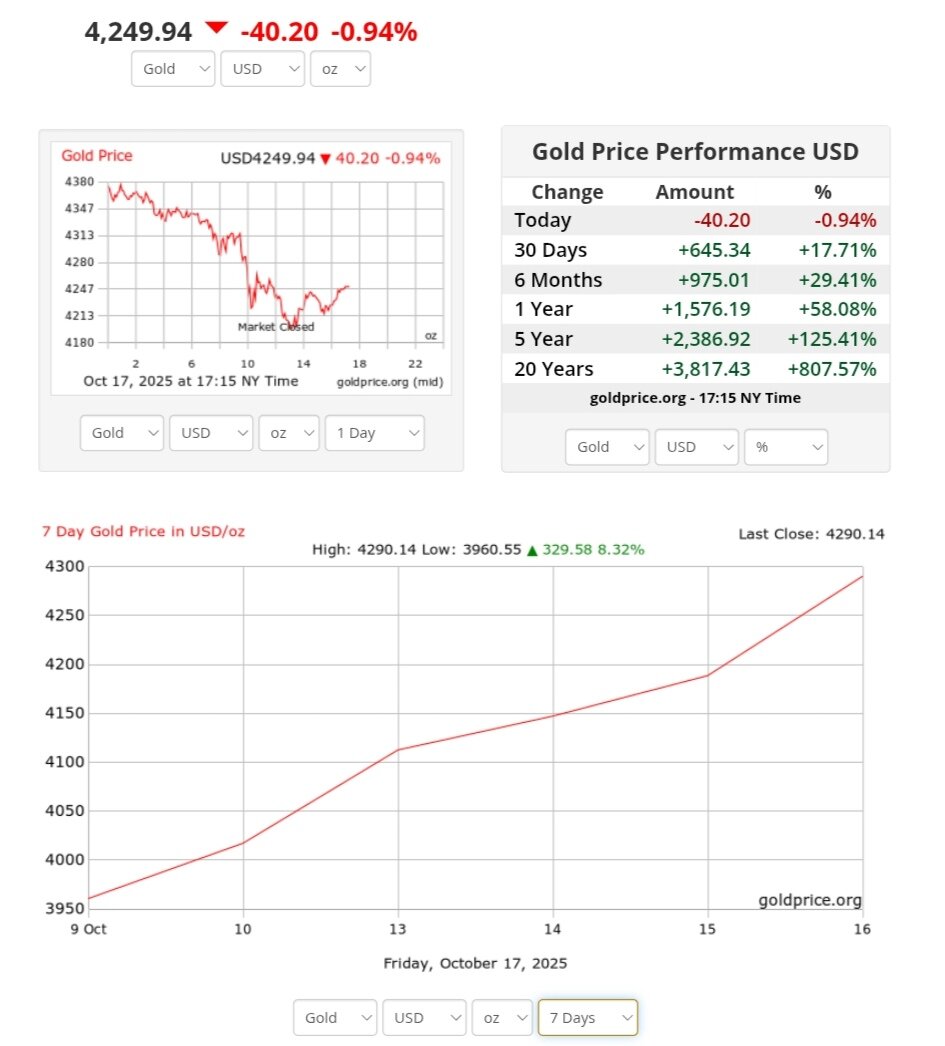
Task: Click the green up triangle above 7 Day chart
Action: coord(532,550)
